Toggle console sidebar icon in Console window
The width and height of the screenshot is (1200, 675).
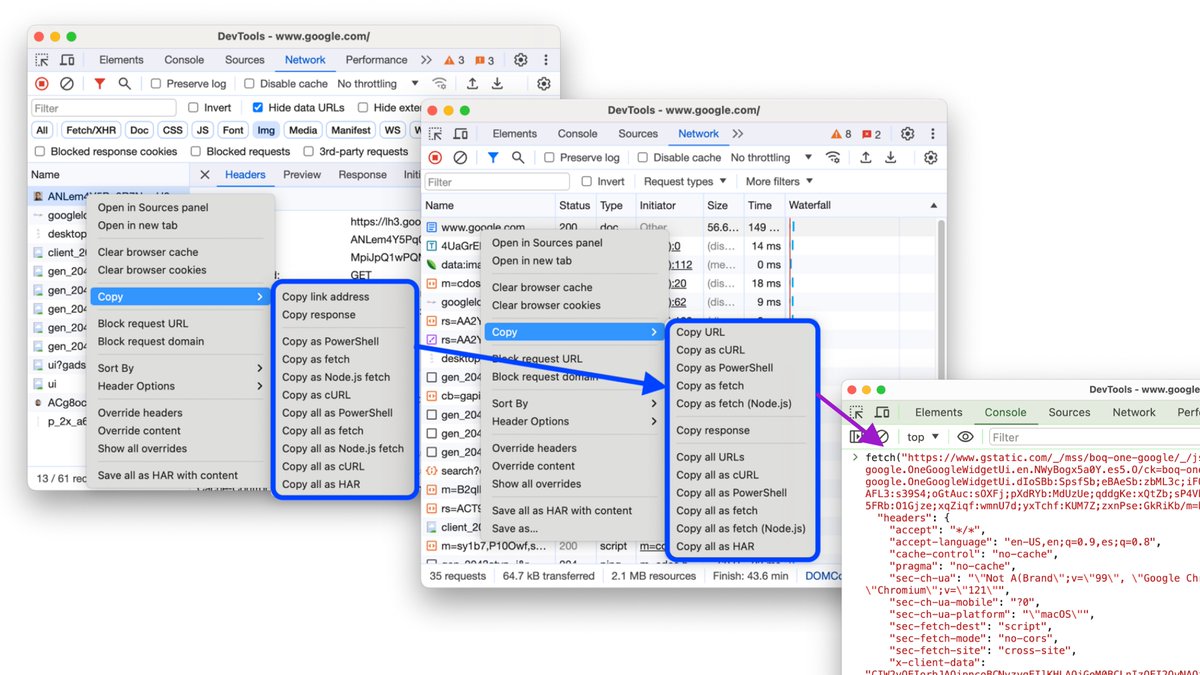pos(856,437)
